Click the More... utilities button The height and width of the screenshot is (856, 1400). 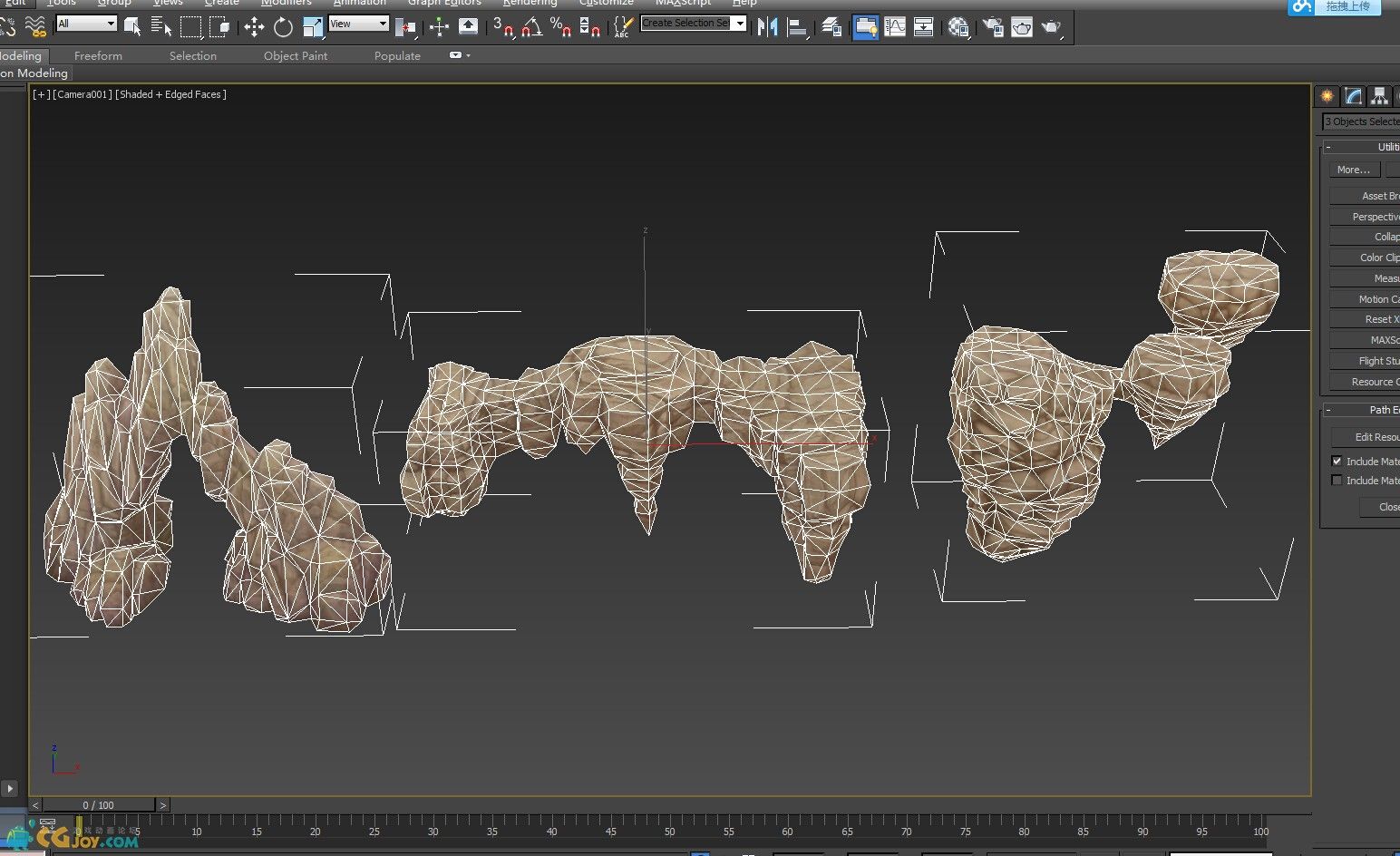(x=1354, y=170)
